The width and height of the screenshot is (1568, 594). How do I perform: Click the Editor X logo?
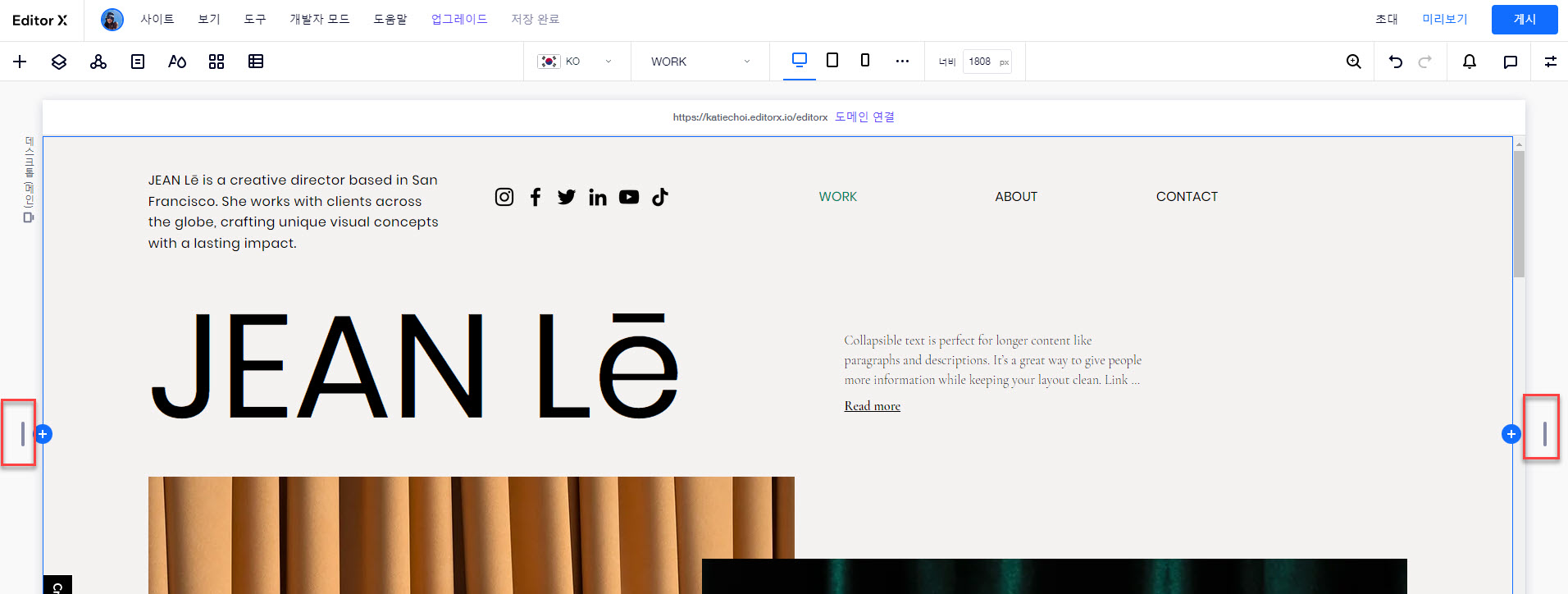point(39,20)
